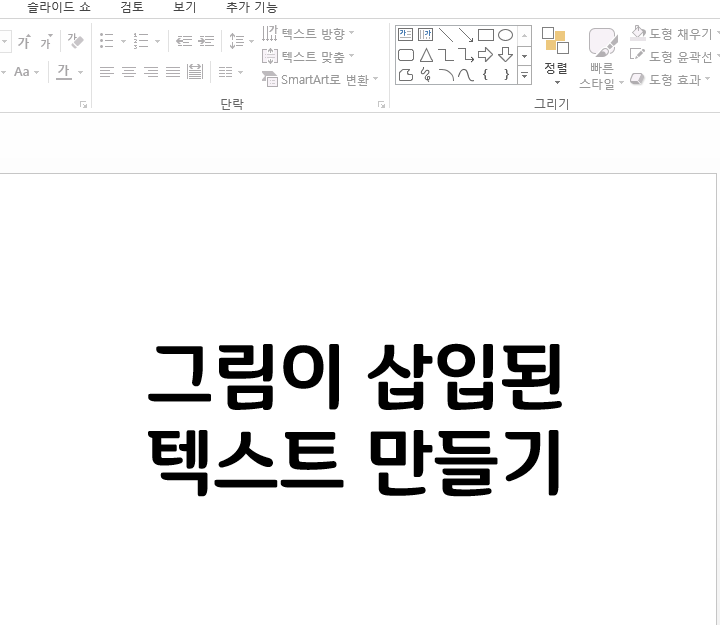
Task: Decrease font size with smaller 가 icon
Action: [46, 41]
